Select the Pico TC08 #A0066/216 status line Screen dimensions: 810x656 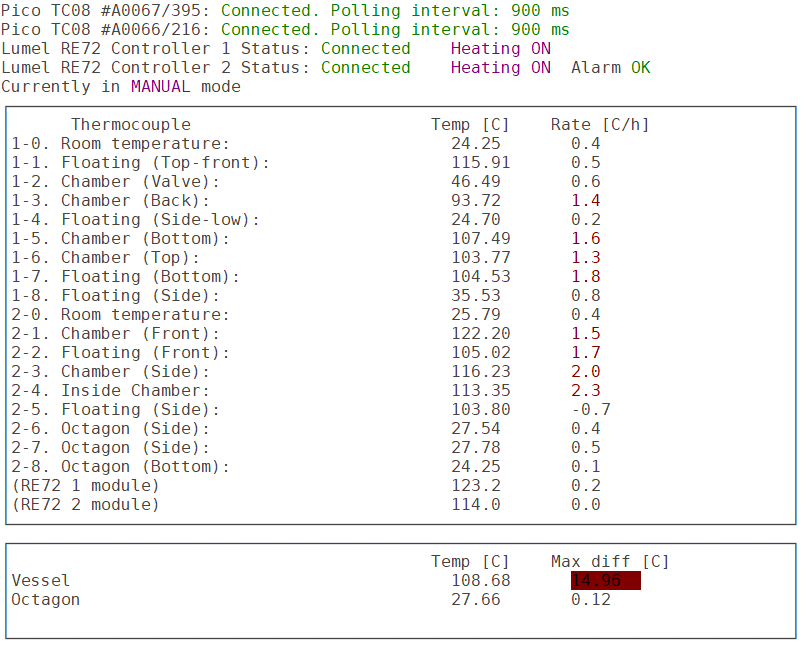click(285, 30)
